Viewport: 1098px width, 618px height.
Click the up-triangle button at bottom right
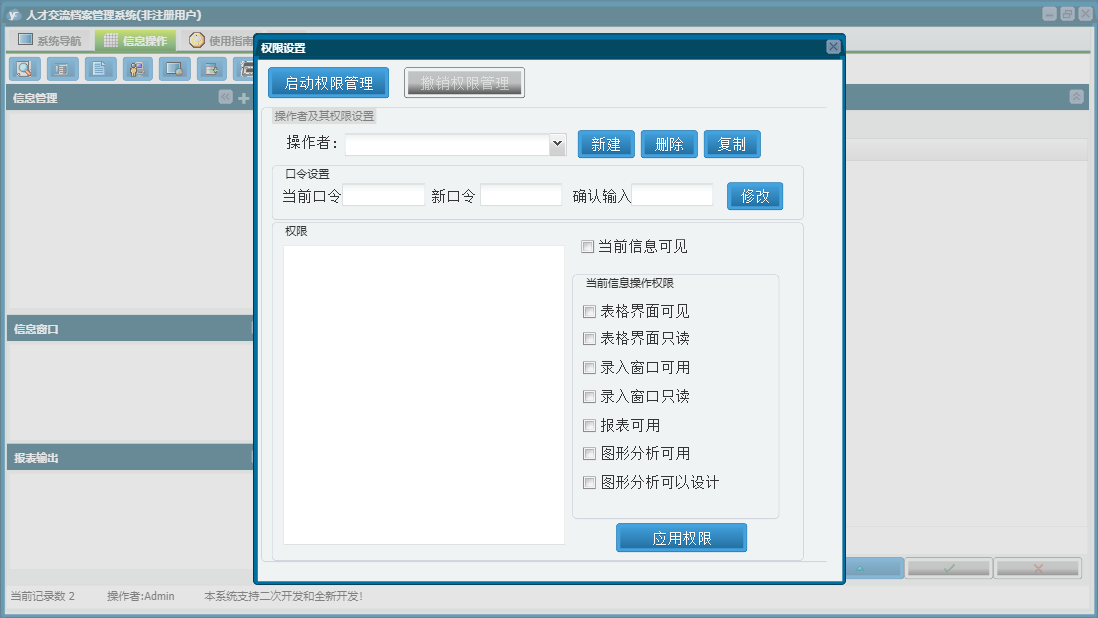tap(861, 568)
